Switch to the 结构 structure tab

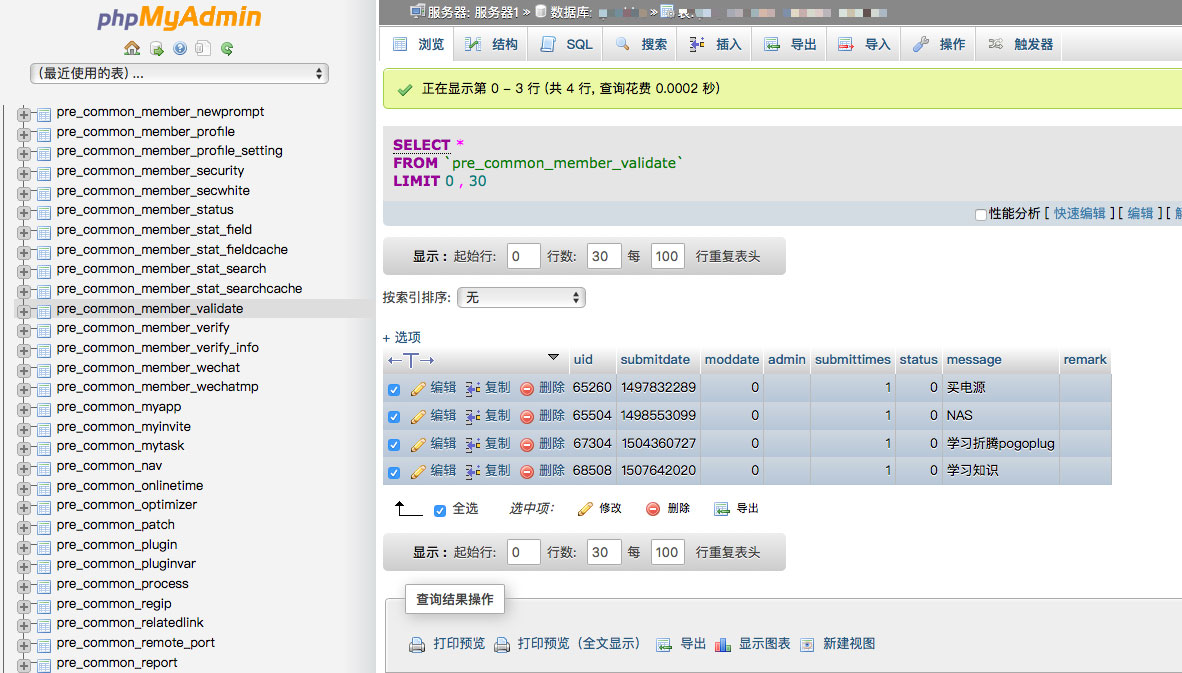pyautogui.click(x=491, y=44)
